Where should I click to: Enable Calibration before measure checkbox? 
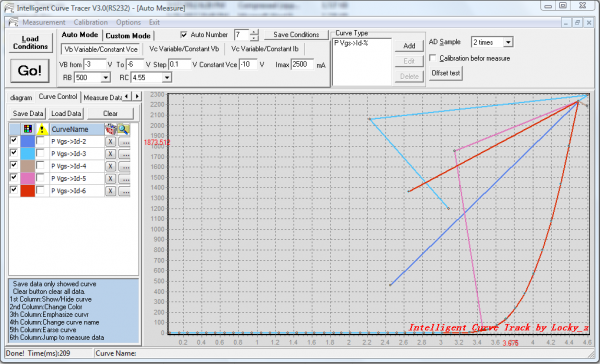coord(433,58)
